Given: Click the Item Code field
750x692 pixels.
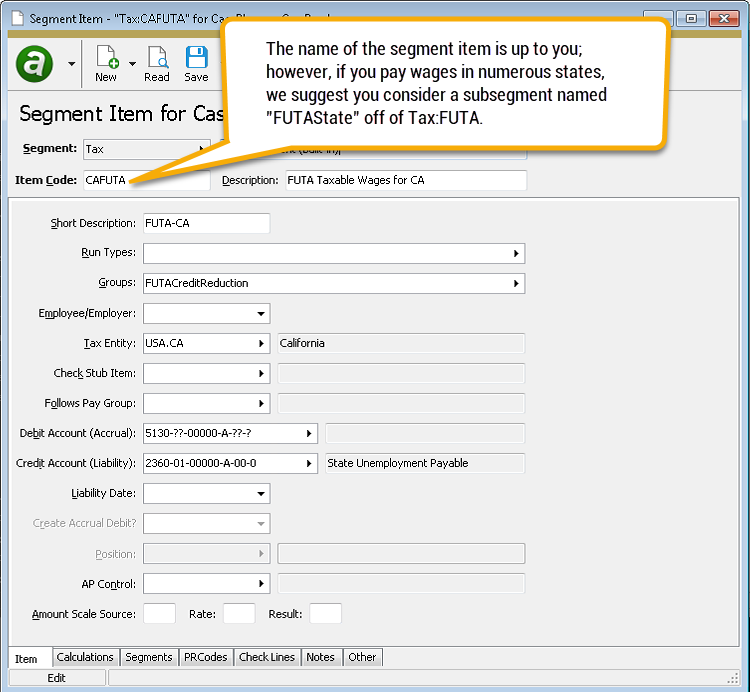Looking at the screenshot, I should click(146, 181).
